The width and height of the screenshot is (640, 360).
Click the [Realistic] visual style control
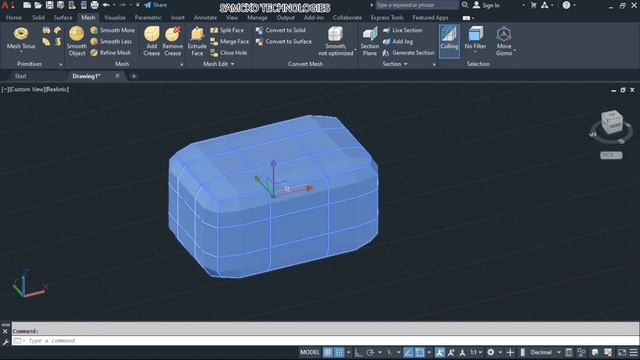click(x=57, y=89)
